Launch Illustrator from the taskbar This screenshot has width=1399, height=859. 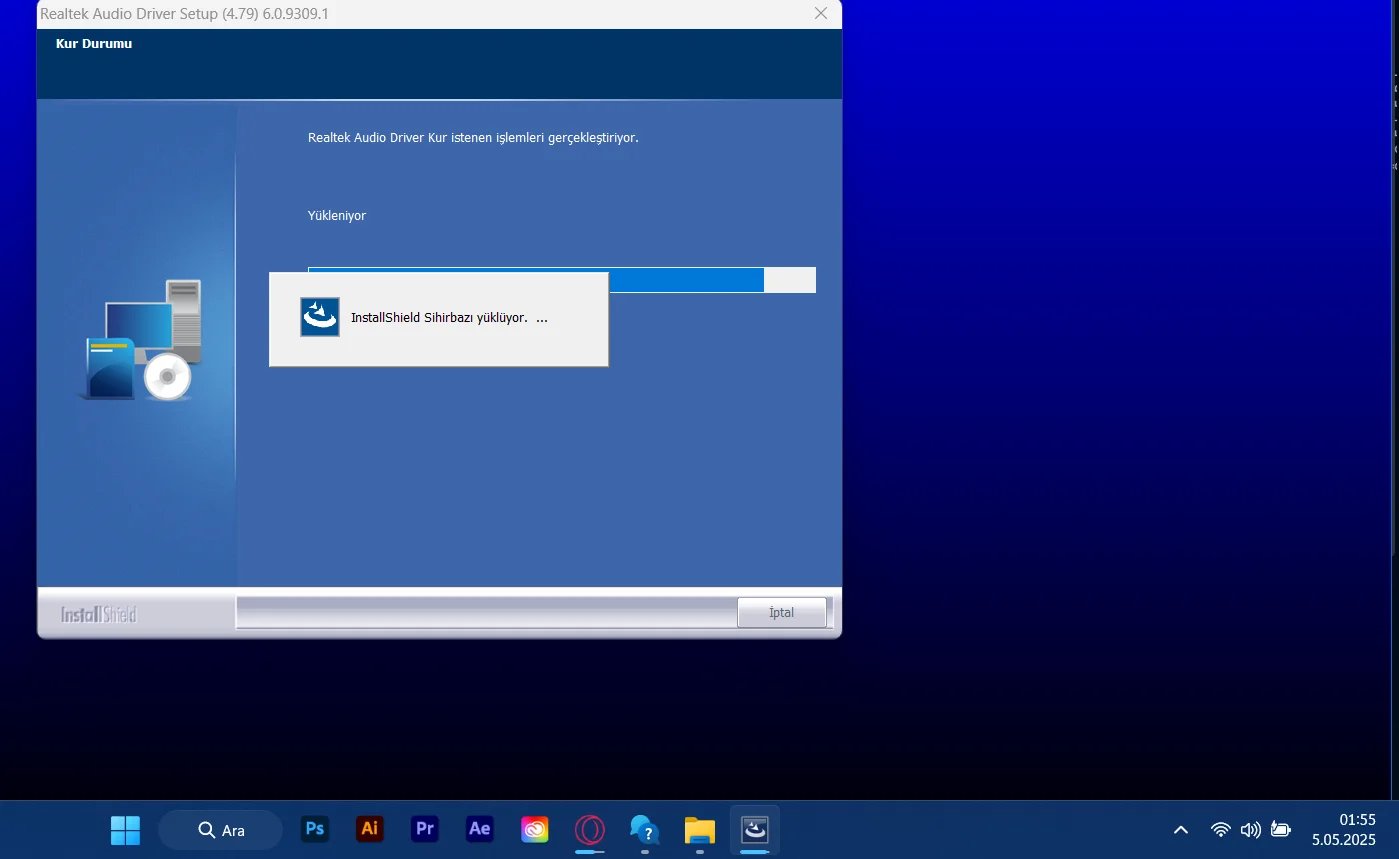[x=370, y=829]
